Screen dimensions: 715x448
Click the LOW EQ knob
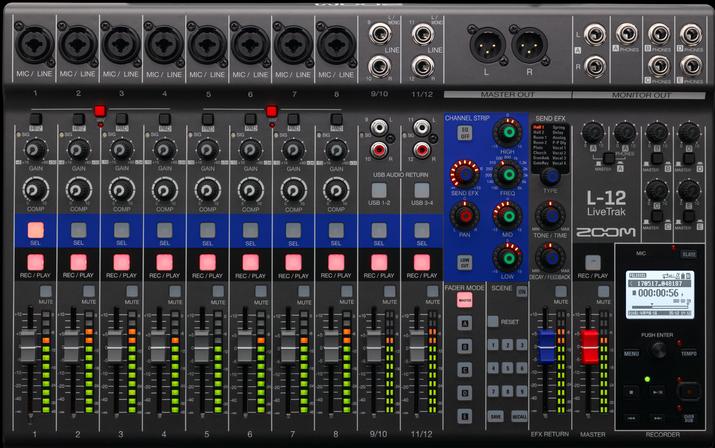pos(508,258)
